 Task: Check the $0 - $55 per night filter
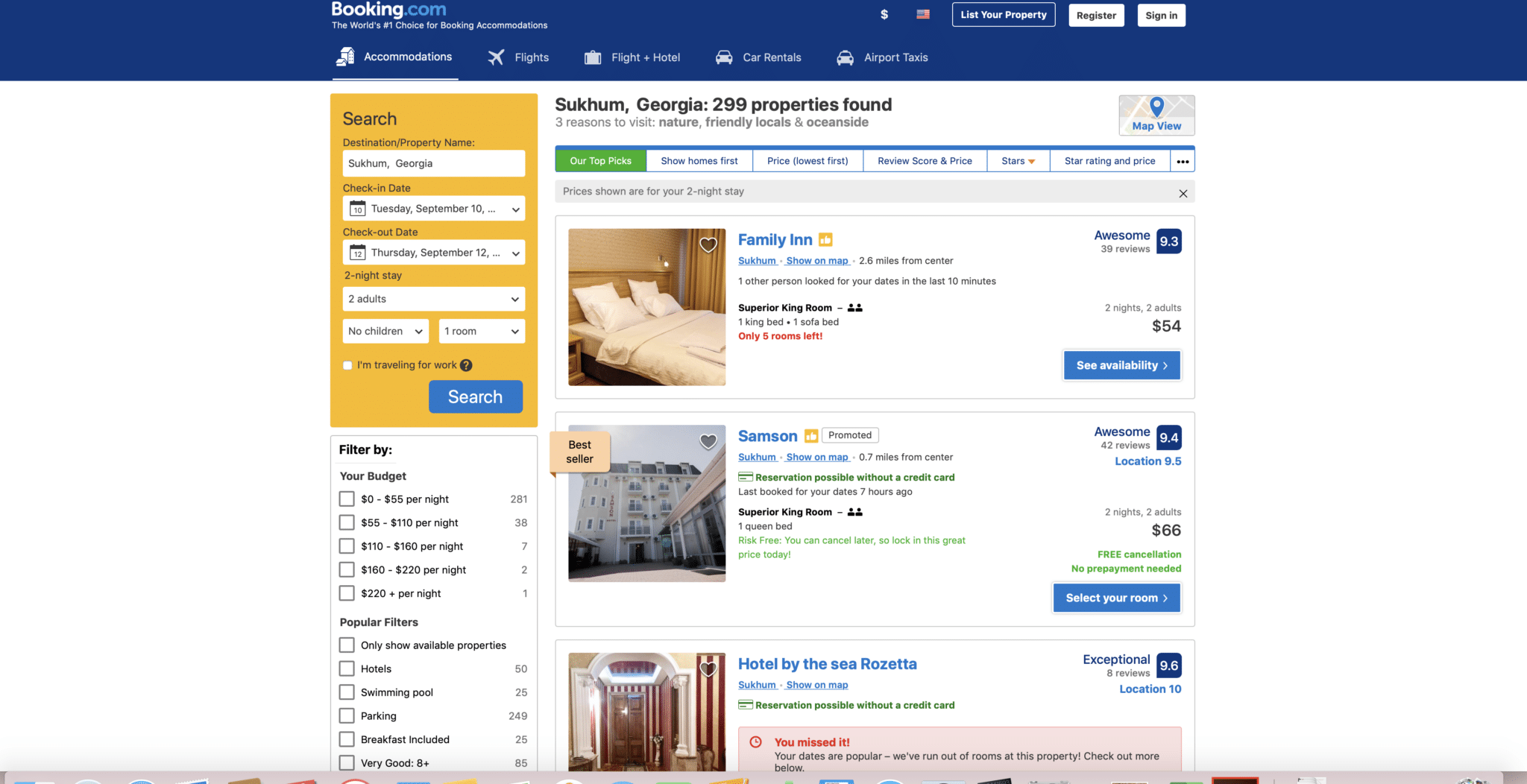pos(347,499)
